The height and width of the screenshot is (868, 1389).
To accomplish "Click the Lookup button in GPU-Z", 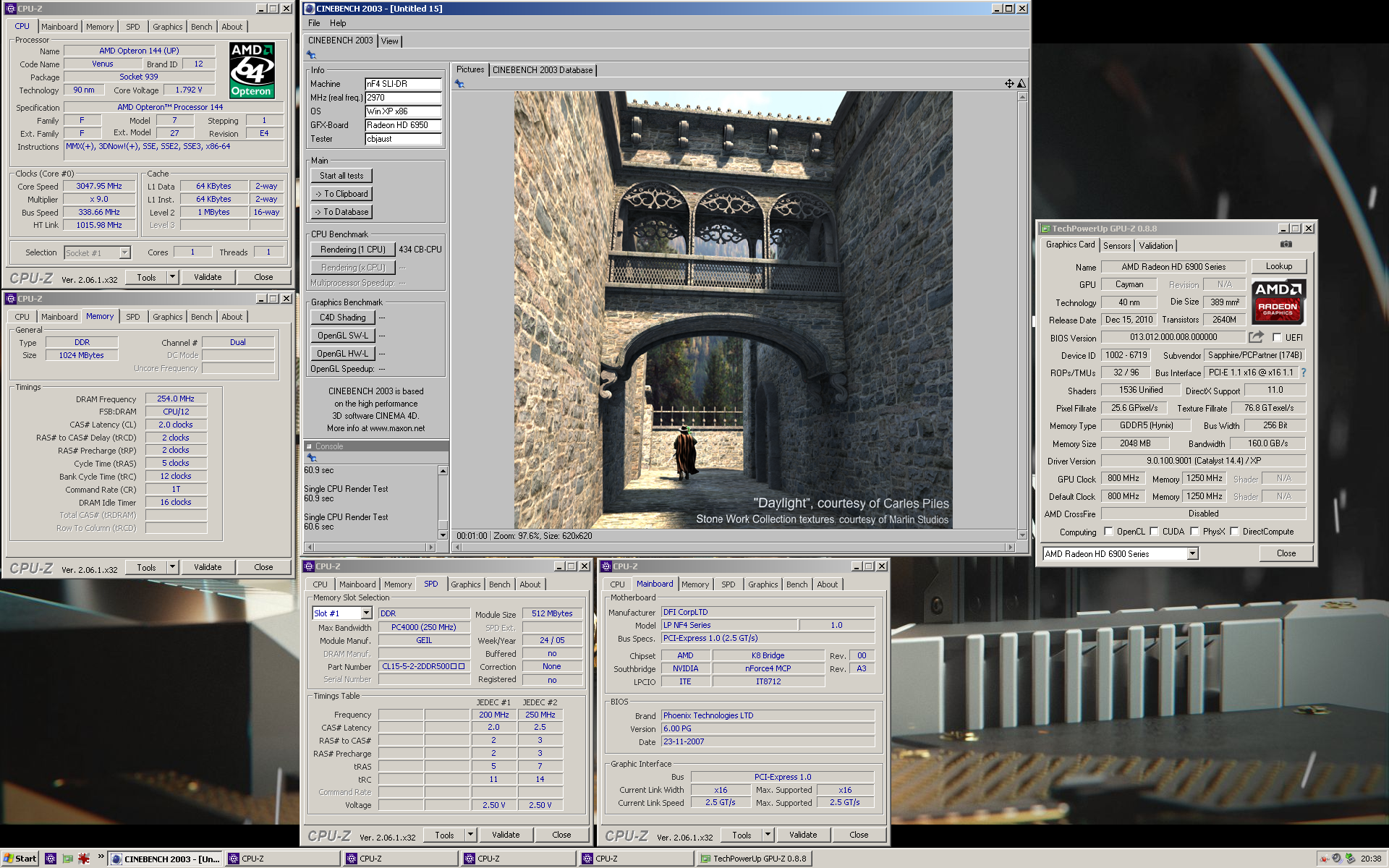I will tap(1278, 266).
